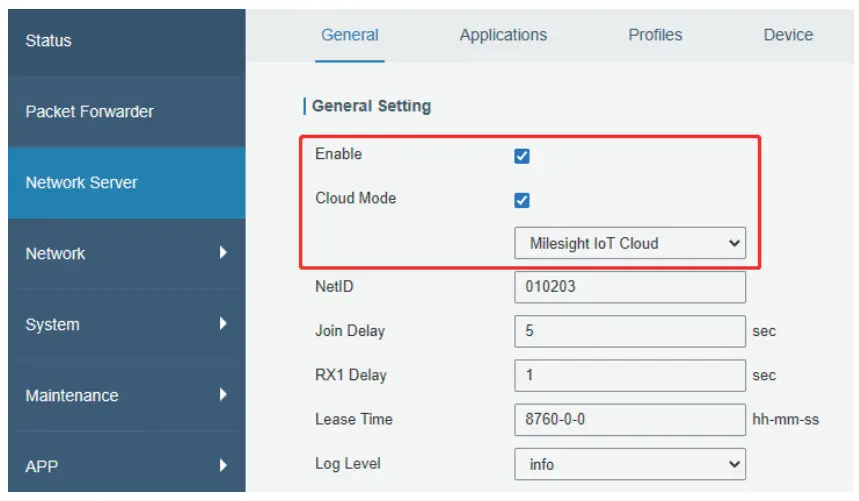This screenshot has width=859, height=501.
Task: Focus the RX1 Delay input field
Action: [x=630, y=375]
